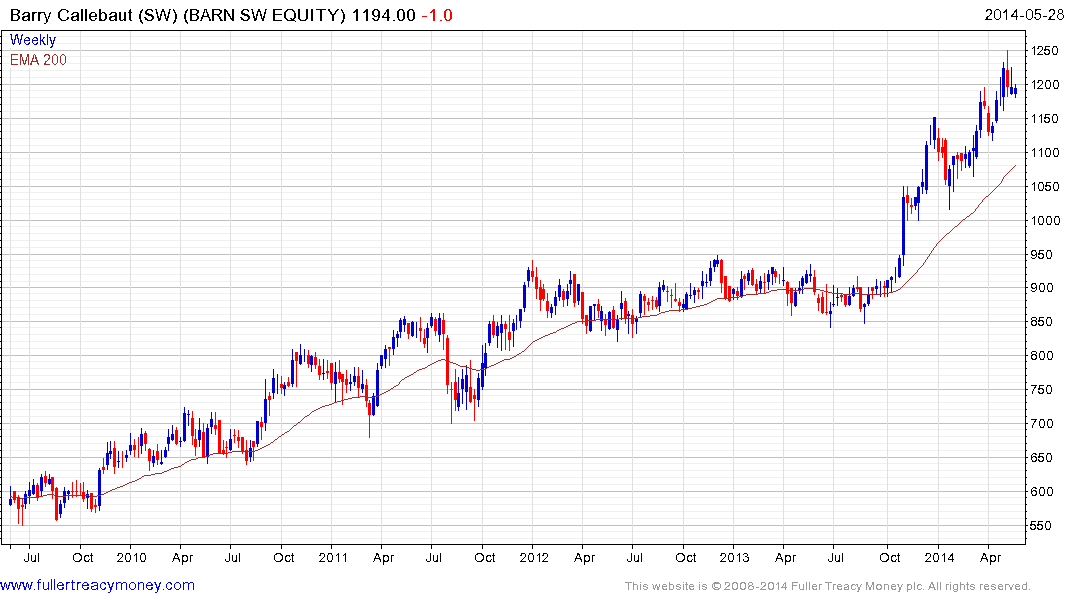The image size is (1075, 600).
Task: Click the 1250 price axis label
Action: pos(1044,51)
